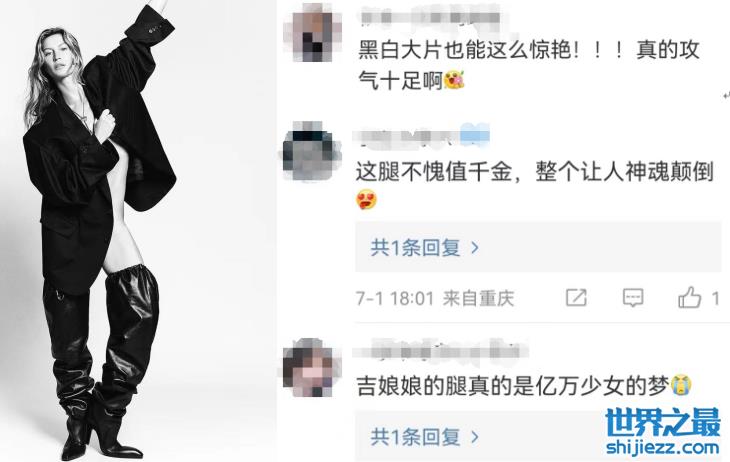Click the comment text 这腿不愧值千金
This screenshot has height=462, width=730.
433,172
